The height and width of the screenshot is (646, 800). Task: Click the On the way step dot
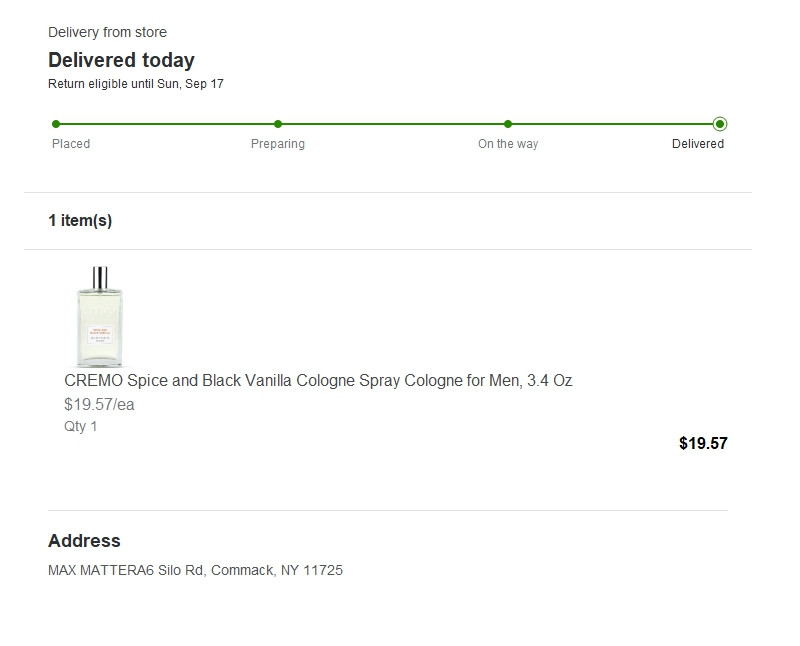[508, 124]
